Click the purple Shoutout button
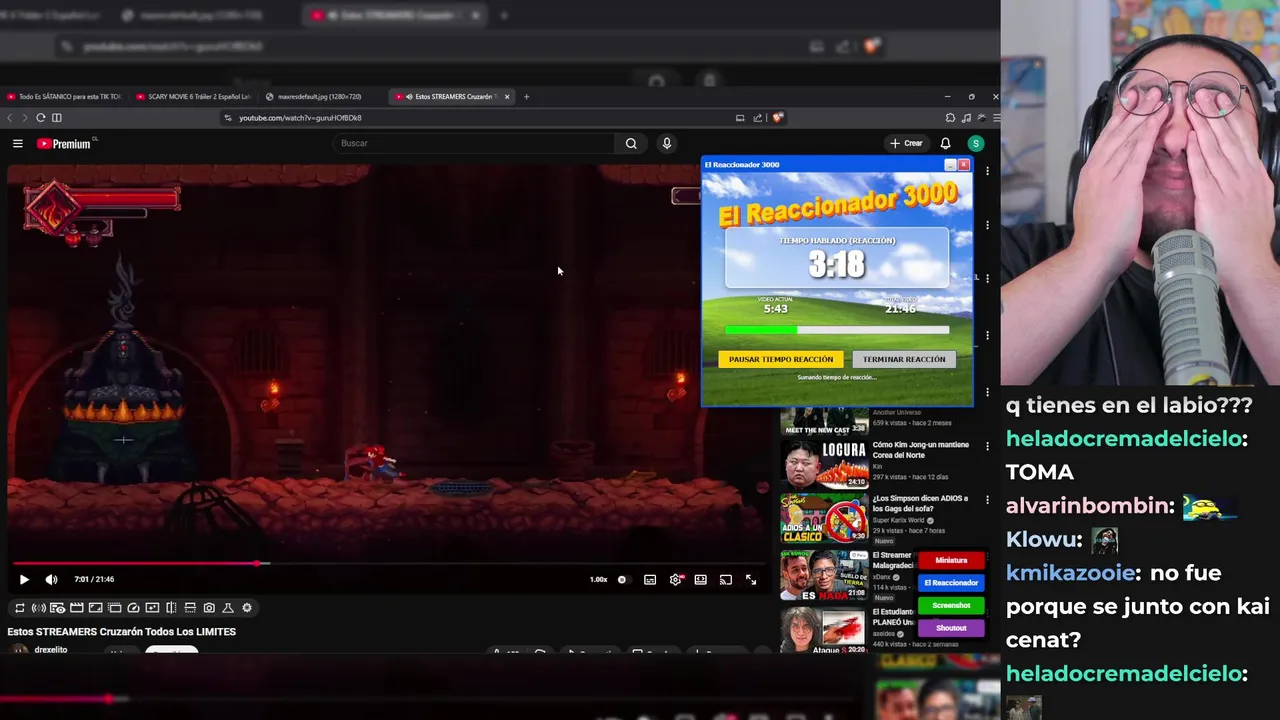This screenshot has height=720, width=1280. [x=951, y=628]
